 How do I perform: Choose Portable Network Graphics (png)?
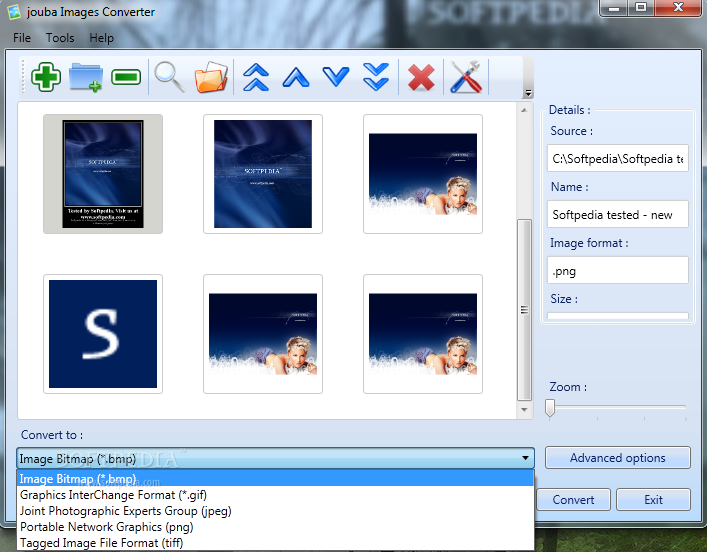point(275,527)
